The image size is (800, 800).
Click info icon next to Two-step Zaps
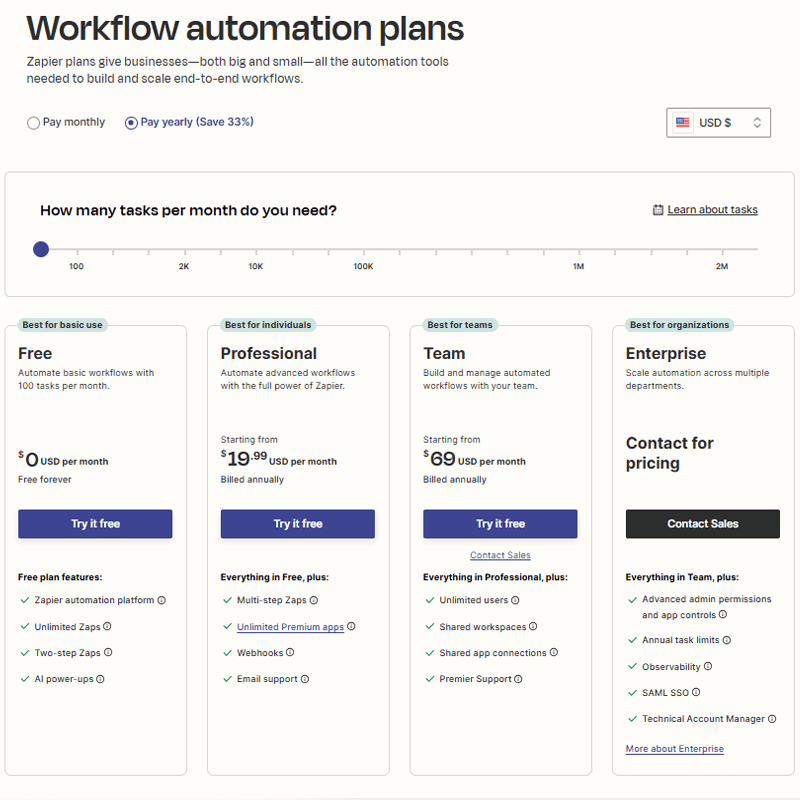click(108, 652)
